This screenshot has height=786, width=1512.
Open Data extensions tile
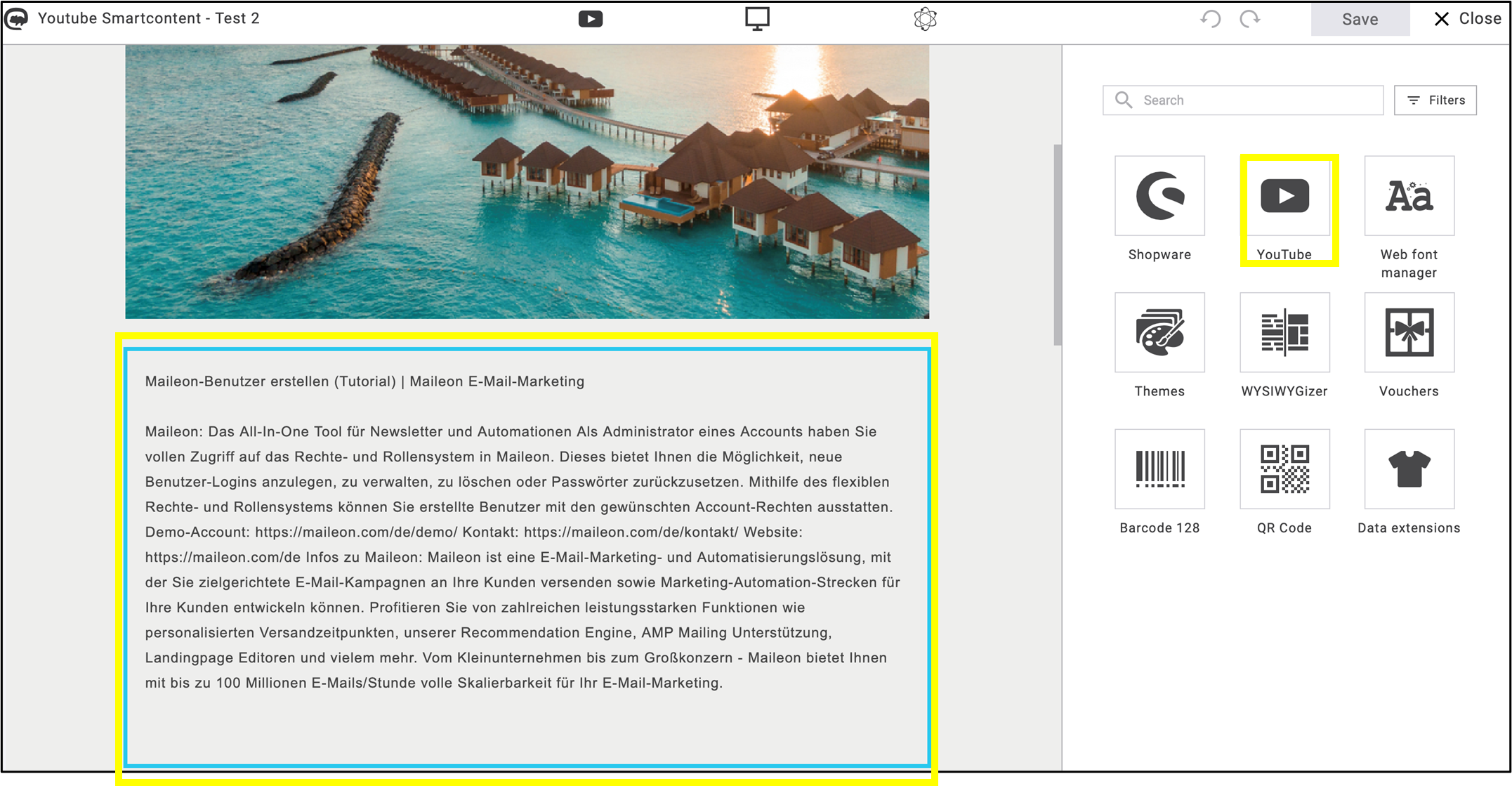pyautogui.click(x=1409, y=469)
